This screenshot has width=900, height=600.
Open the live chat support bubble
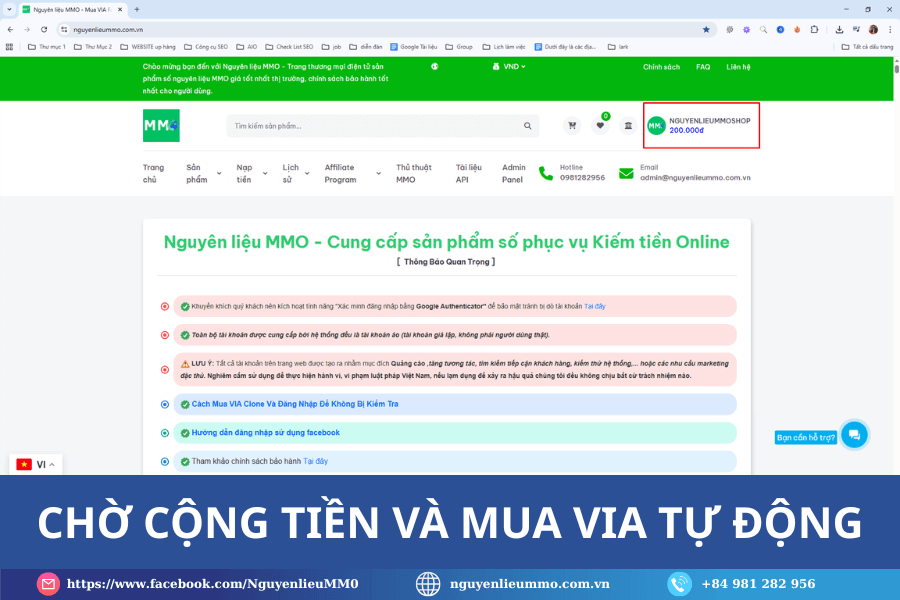(x=853, y=435)
